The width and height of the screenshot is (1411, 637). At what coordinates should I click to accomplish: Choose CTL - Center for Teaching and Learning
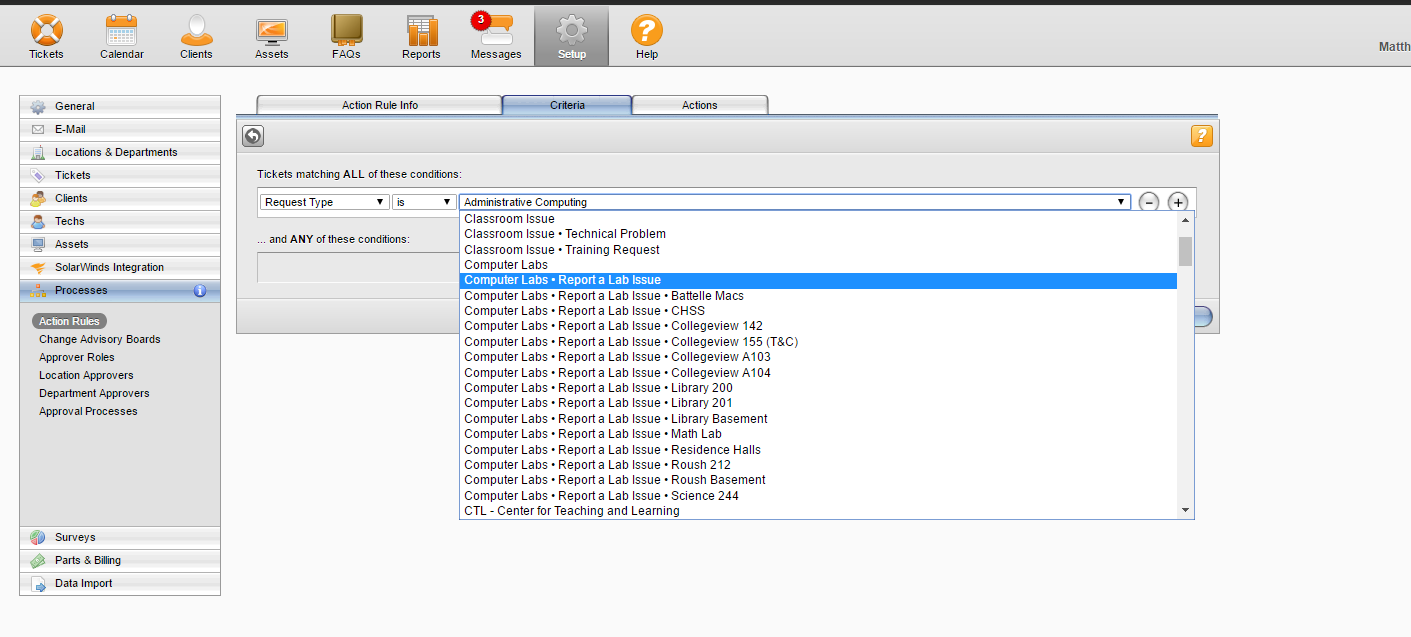pyautogui.click(x=818, y=511)
